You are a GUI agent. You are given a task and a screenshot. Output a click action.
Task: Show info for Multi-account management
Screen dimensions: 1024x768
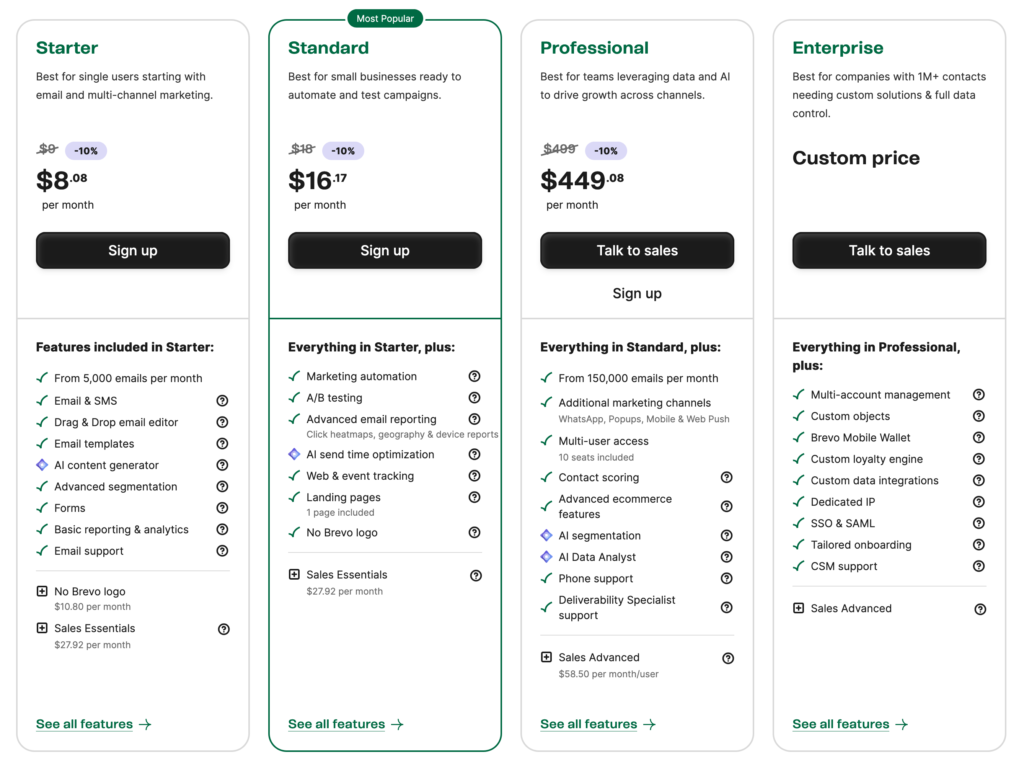point(979,395)
